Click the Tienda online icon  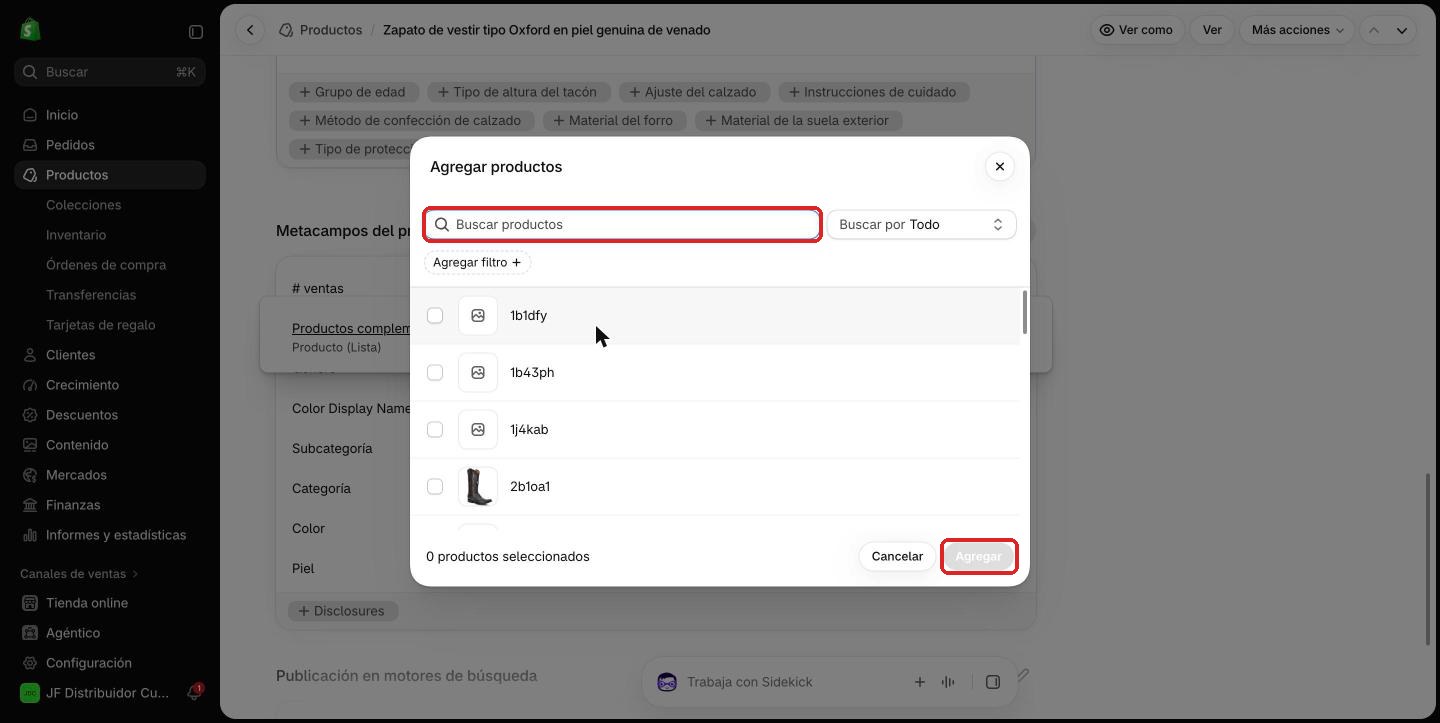click(x=30, y=603)
